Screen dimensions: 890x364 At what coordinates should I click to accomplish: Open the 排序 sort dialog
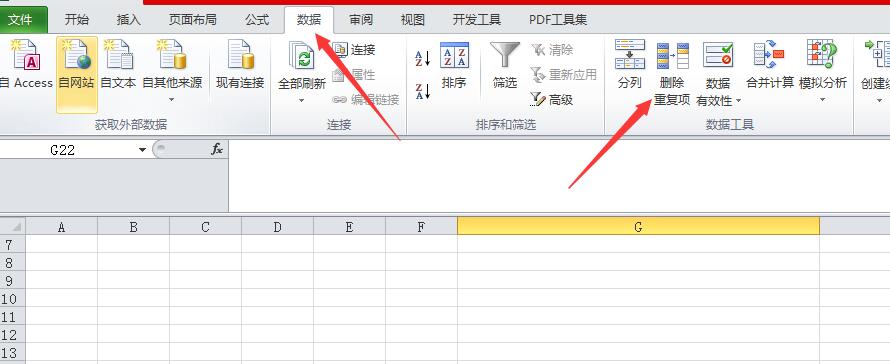(x=454, y=65)
